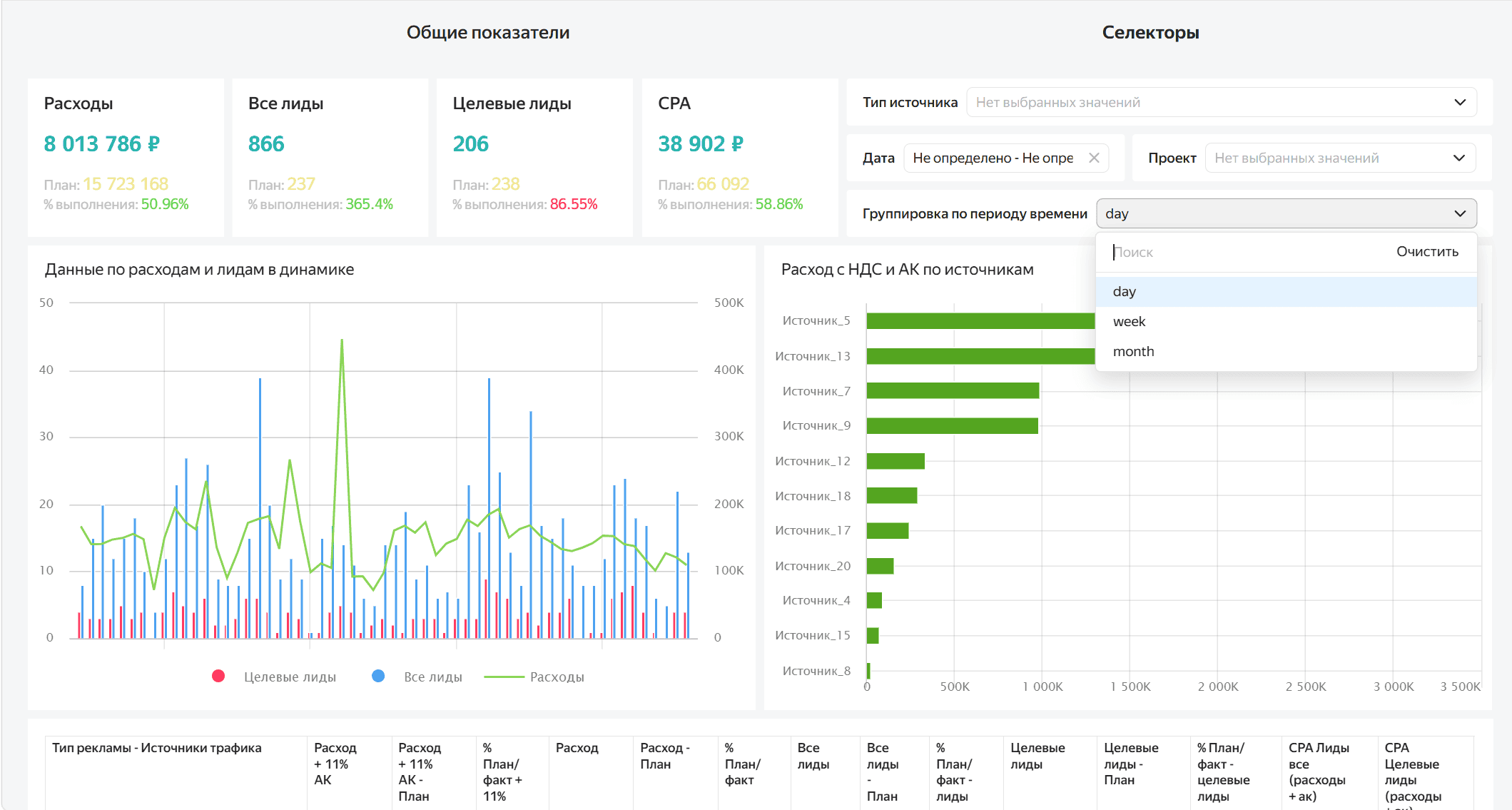Click the Источник_7 green bar
The image size is (1512, 810).
tap(952, 390)
